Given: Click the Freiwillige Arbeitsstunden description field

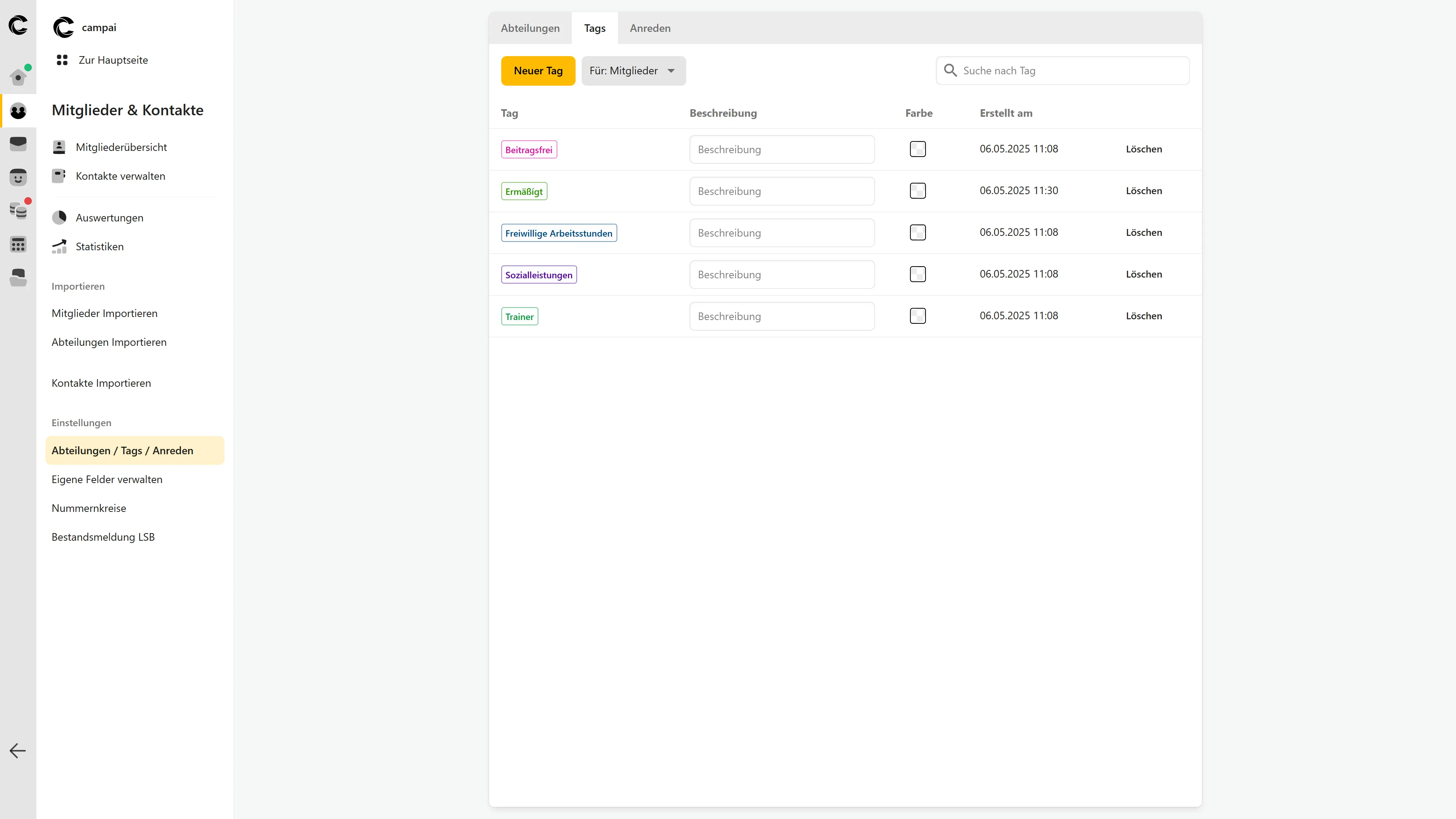Looking at the screenshot, I should tap(782, 233).
